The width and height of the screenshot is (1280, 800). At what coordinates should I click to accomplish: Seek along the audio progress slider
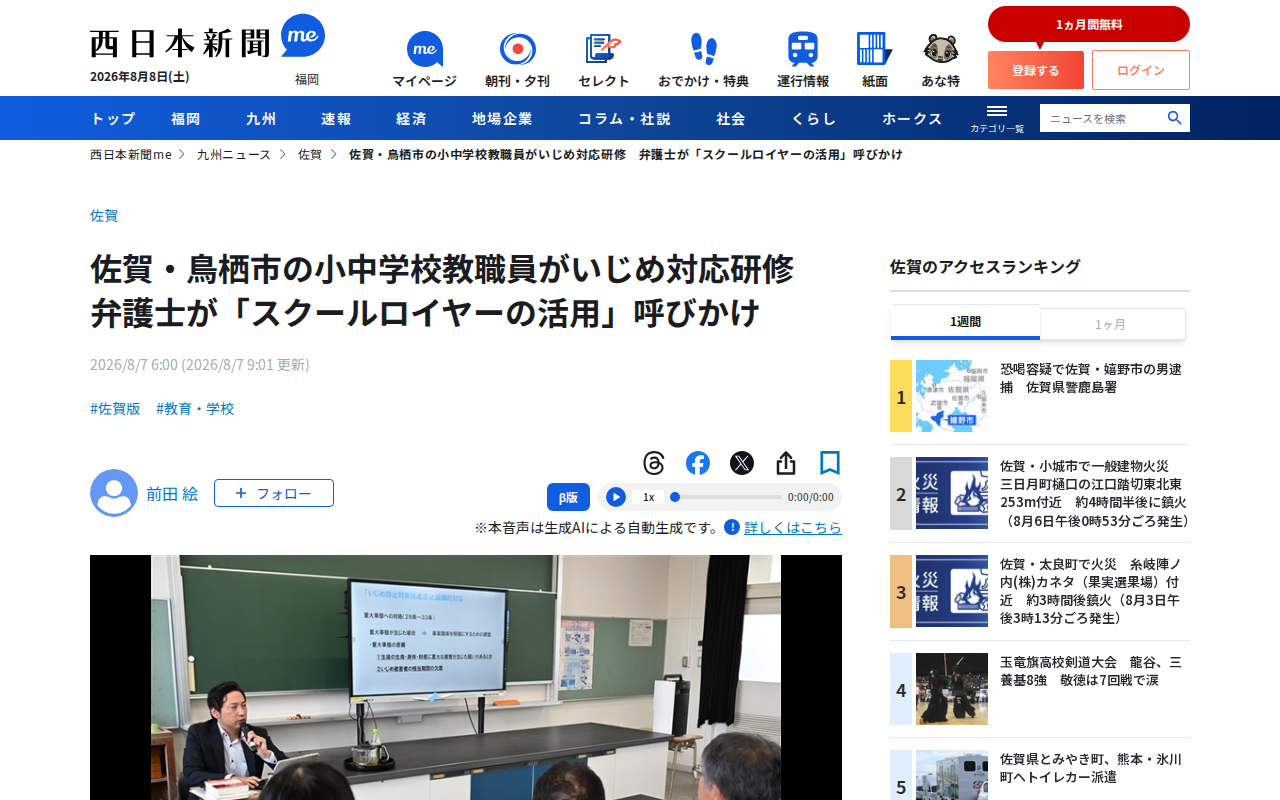(x=726, y=497)
